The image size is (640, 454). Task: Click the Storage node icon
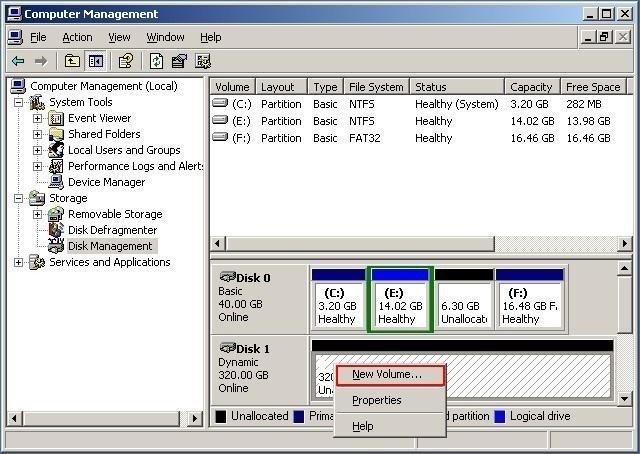pyautogui.click(x=37, y=198)
